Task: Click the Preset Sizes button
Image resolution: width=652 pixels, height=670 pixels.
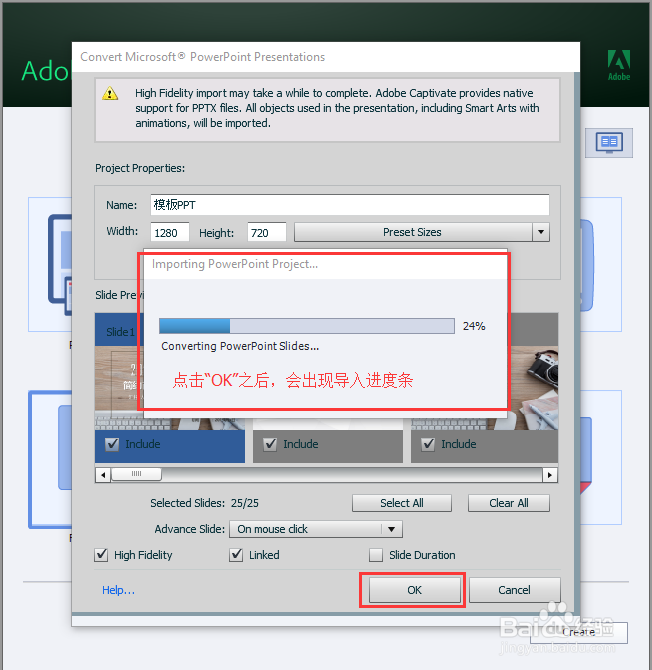Action: pos(413,232)
